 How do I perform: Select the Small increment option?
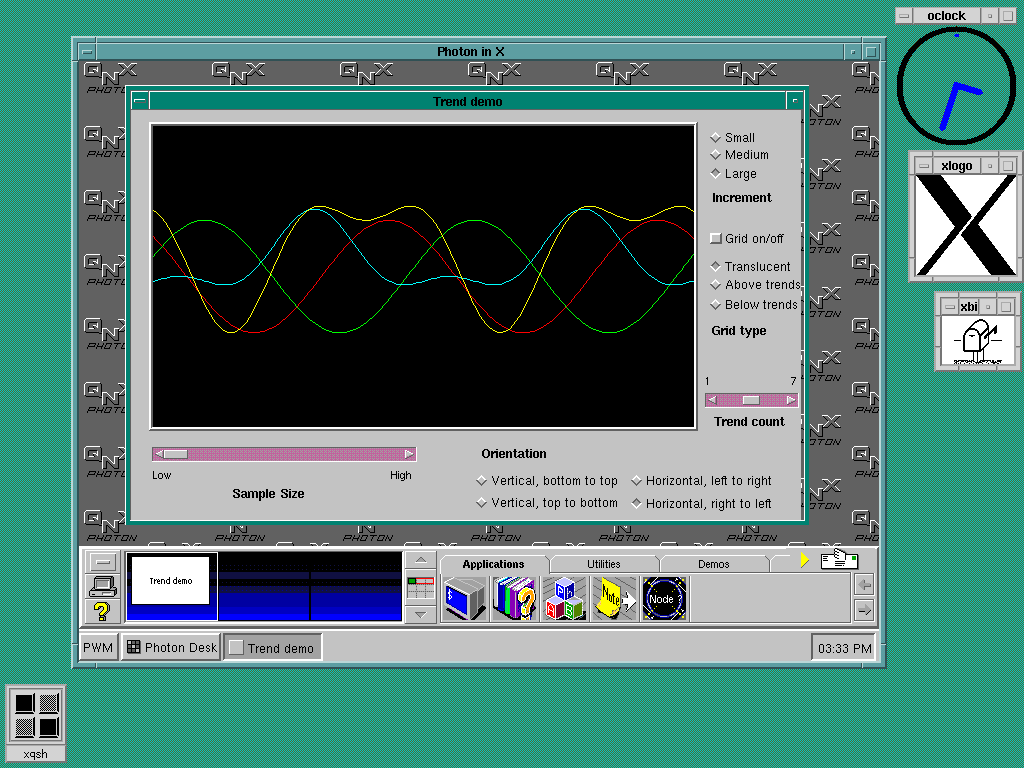point(716,138)
